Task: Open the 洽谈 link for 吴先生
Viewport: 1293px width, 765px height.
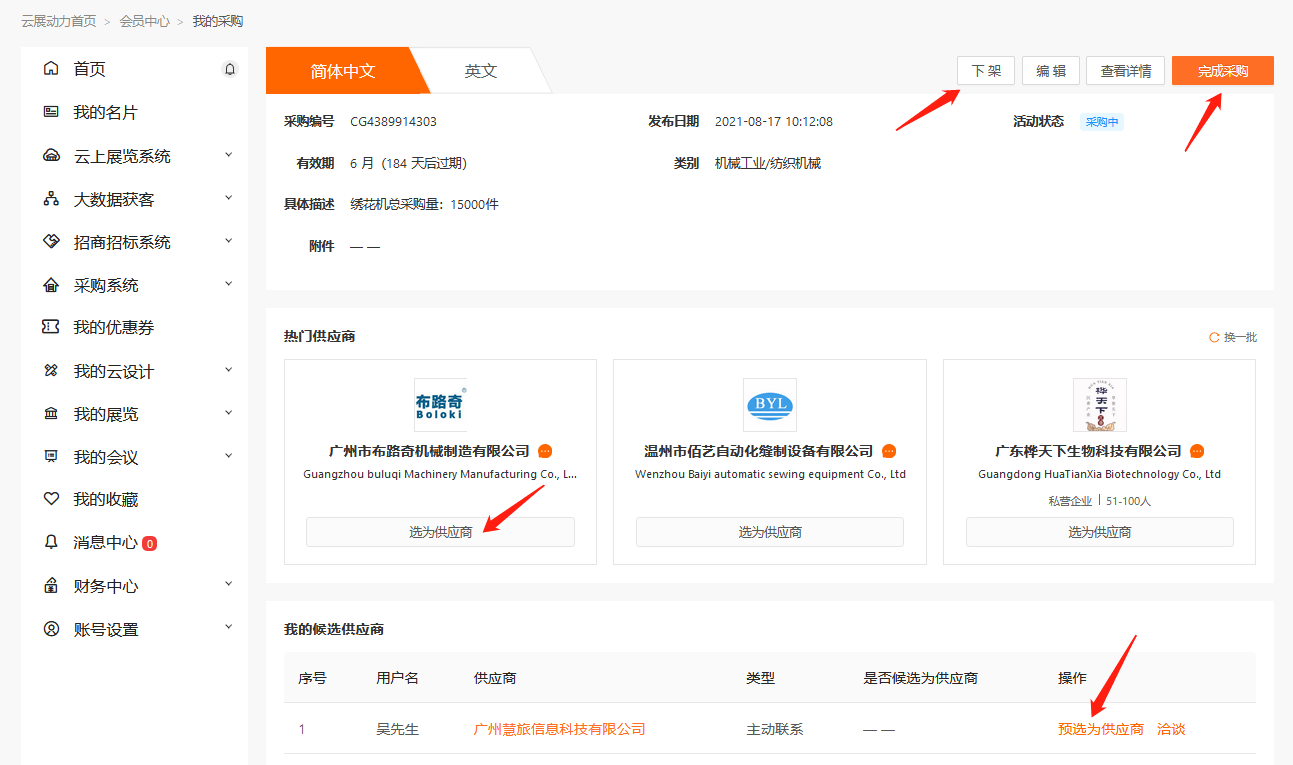Action: tap(1171, 729)
